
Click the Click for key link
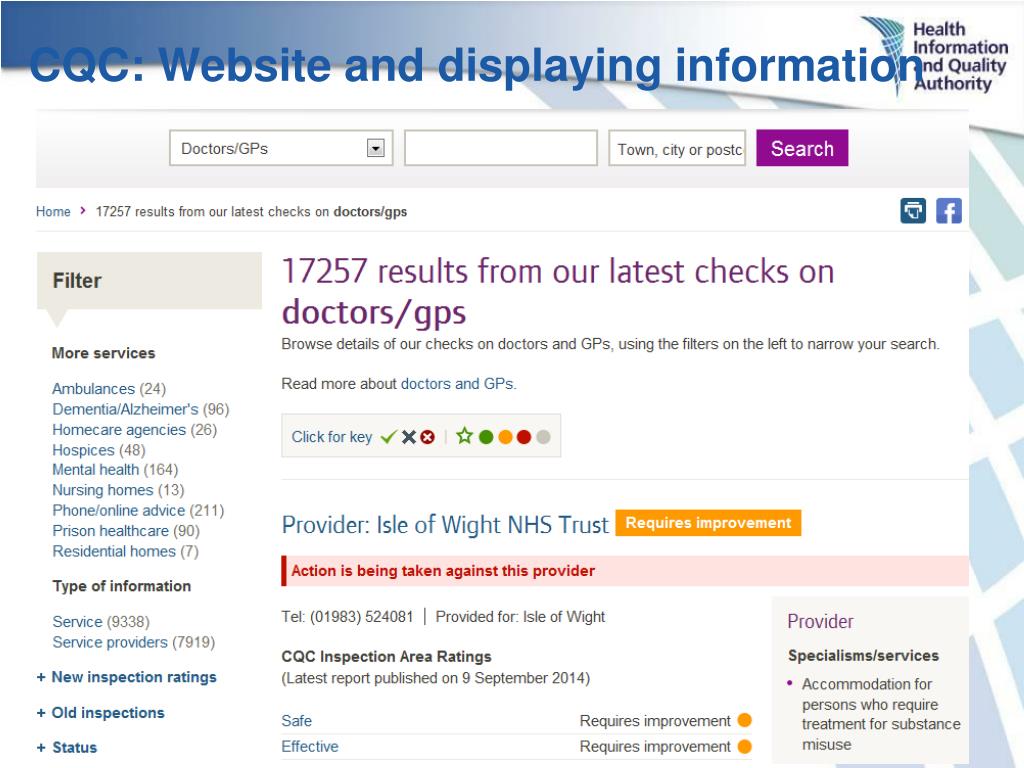coord(332,437)
